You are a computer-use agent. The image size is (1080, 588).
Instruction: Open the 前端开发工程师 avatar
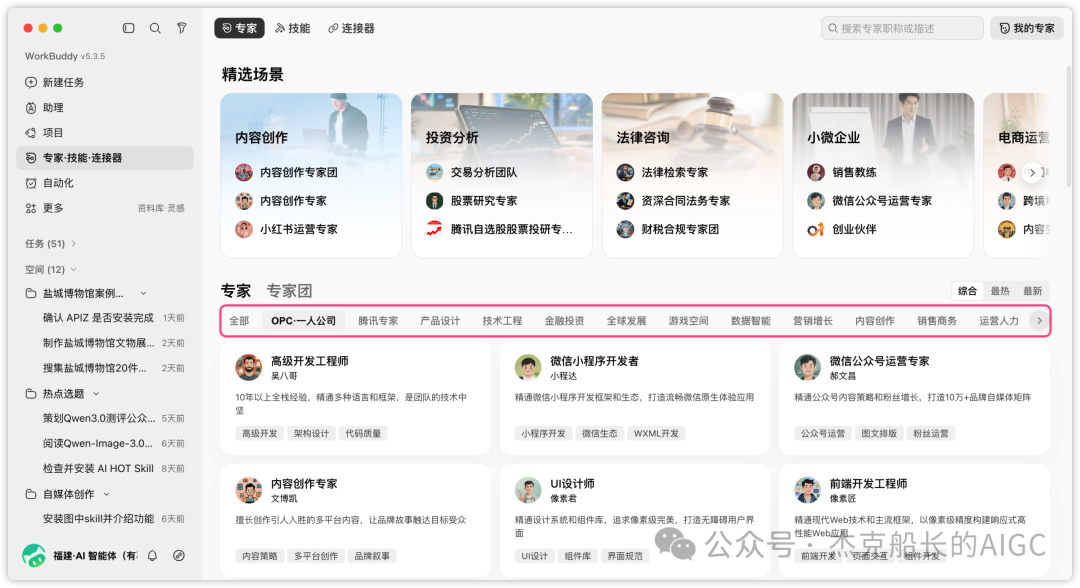807,490
